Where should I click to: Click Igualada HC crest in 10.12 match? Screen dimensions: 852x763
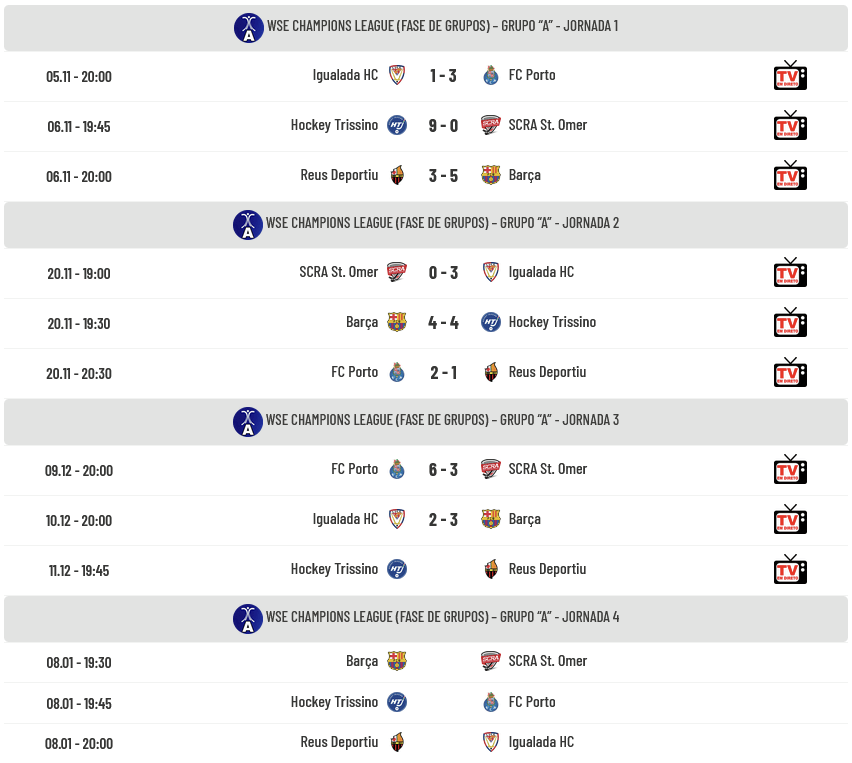tap(397, 519)
